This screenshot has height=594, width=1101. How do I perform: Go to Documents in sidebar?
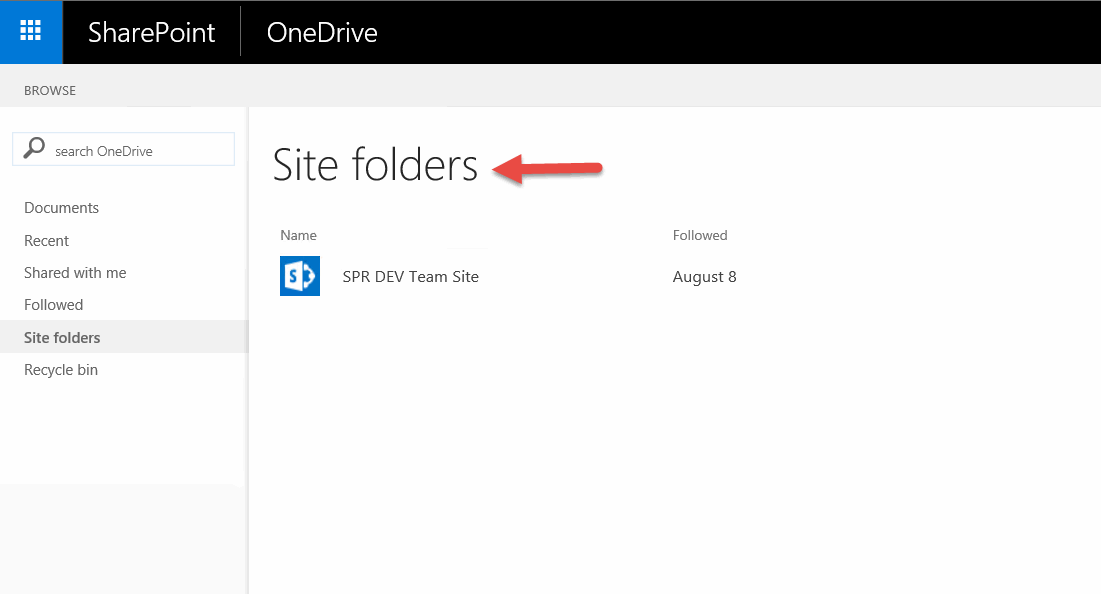pyautogui.click(x=61, y=208)
